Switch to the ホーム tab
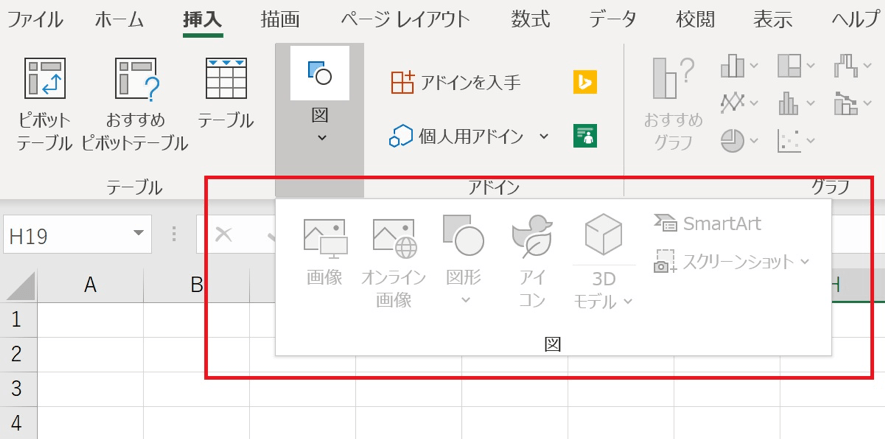Image resolution: width=885 pixels, height=439 pixels. tap(119, 19)
